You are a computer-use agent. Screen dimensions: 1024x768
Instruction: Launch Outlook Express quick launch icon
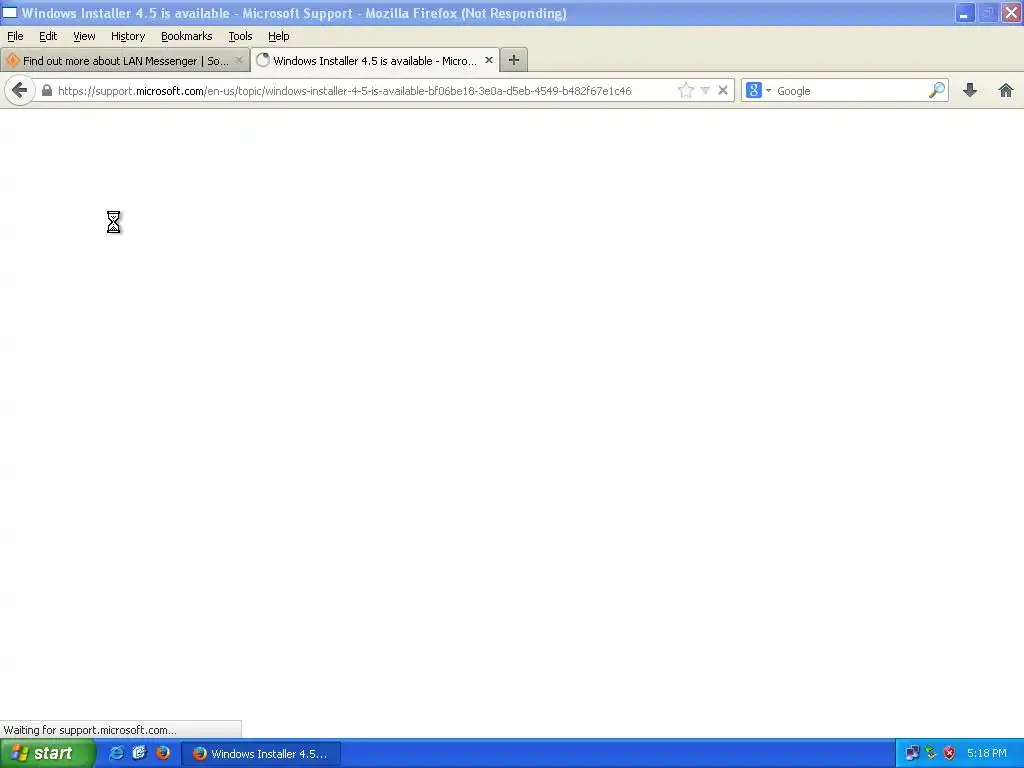pyautogui.click(x=139, y=753)
